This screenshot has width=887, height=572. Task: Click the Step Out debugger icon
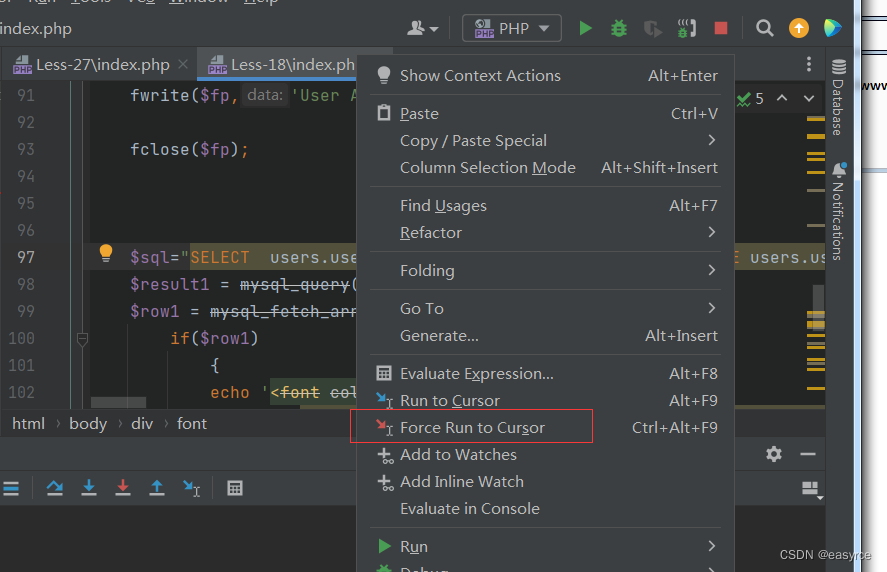click(157, 488)
